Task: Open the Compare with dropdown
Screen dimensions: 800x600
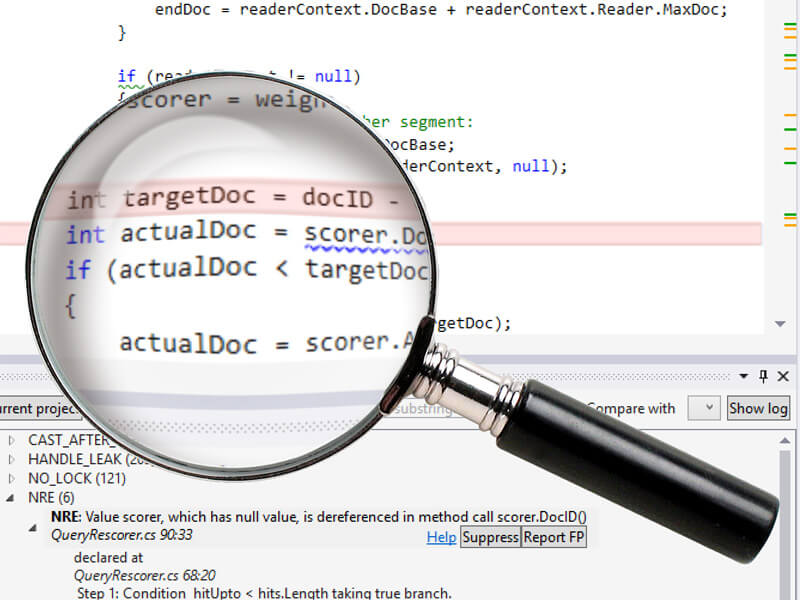Action: click(708, 408)
